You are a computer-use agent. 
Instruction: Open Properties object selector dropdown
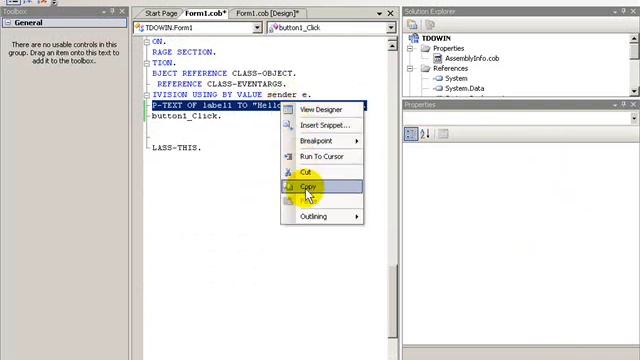coord(633,118)
